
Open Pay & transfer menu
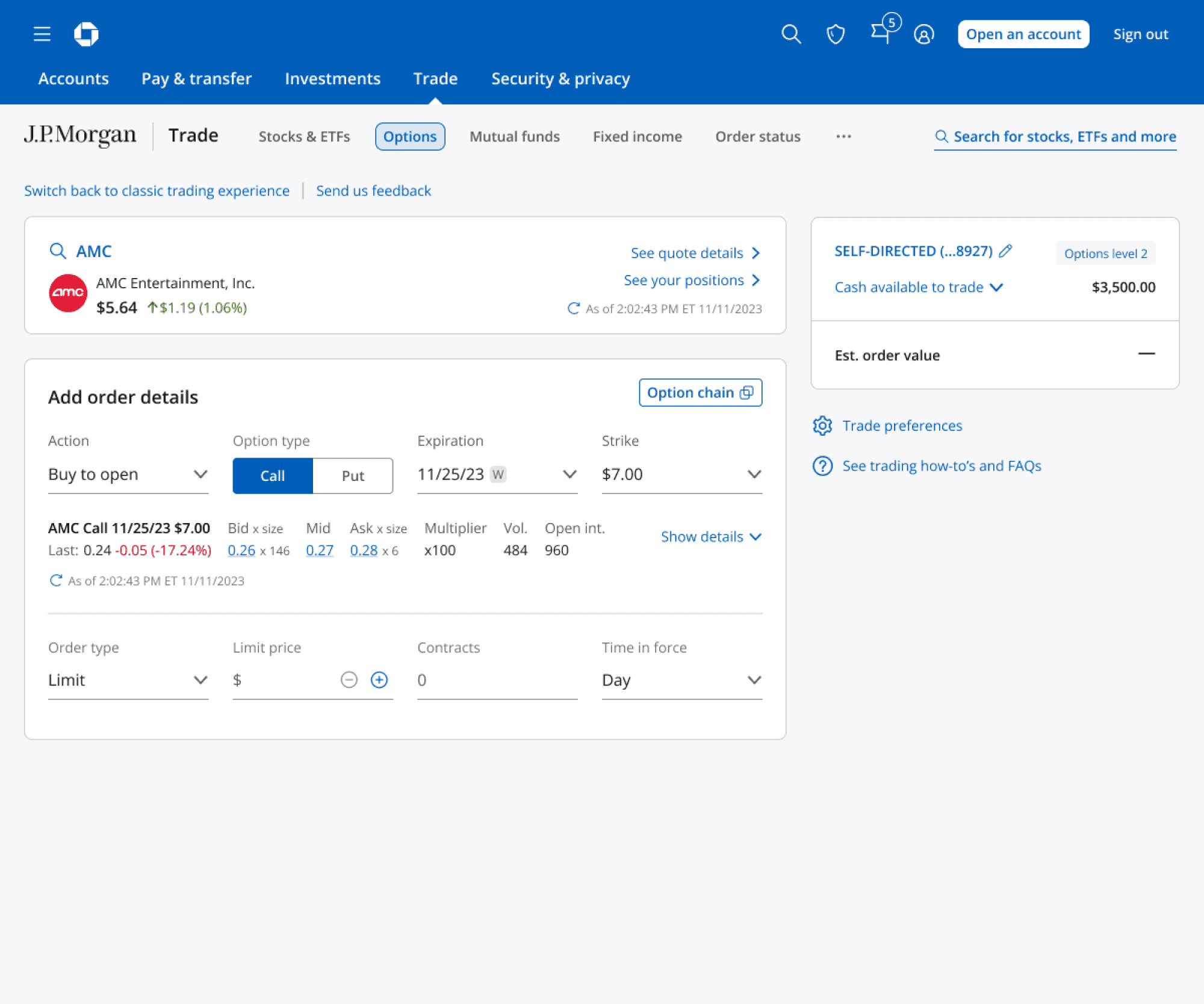pyautogui.click(x=196, y=78)
